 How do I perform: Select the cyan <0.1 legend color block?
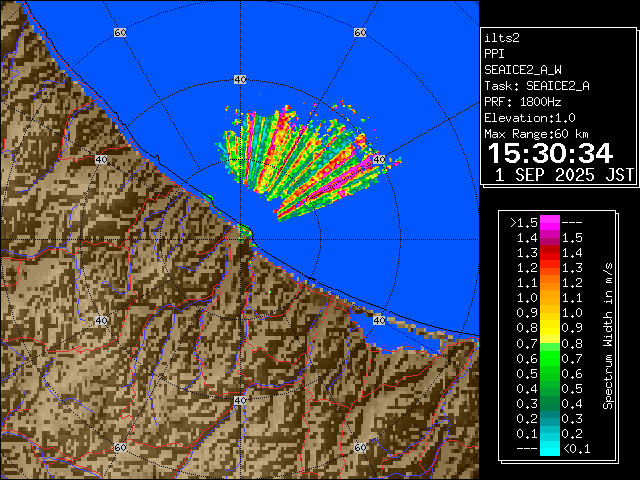coord(549,449)
